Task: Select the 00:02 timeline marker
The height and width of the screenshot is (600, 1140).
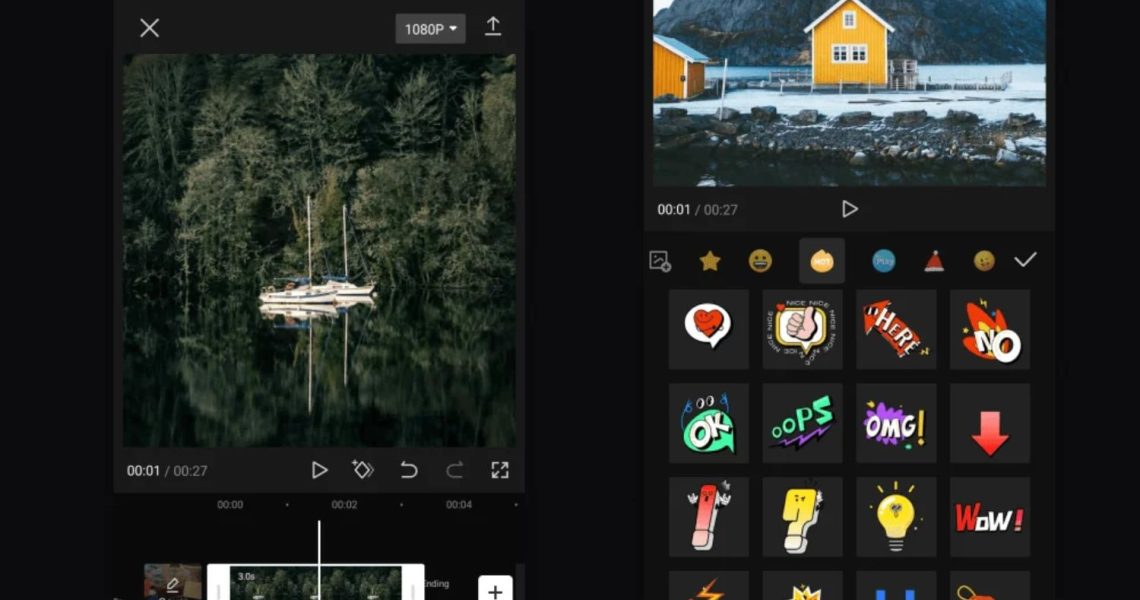Action: click(x=344, y=505)
